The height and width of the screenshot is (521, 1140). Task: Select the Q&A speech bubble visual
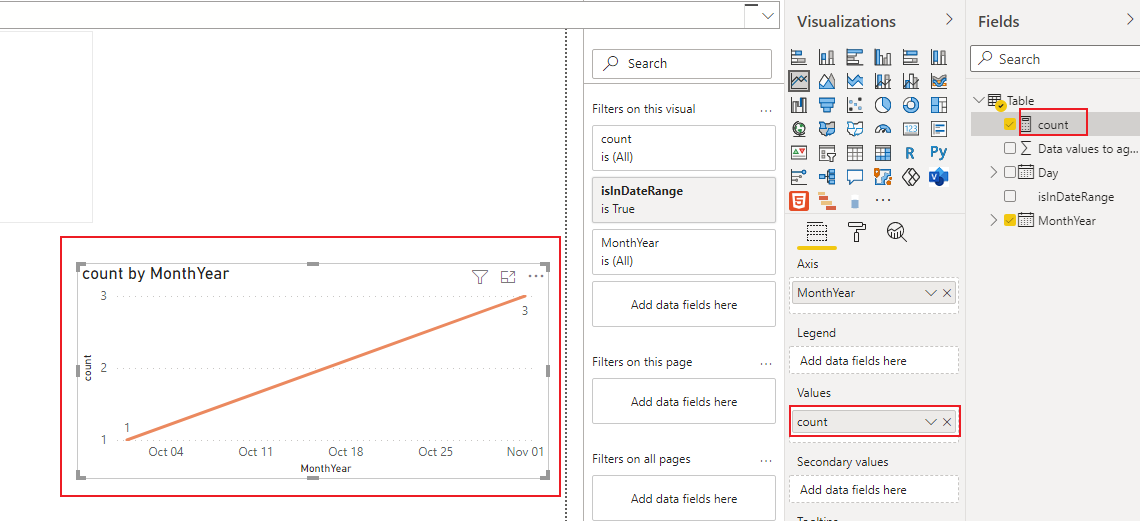[x=855, y=177]
